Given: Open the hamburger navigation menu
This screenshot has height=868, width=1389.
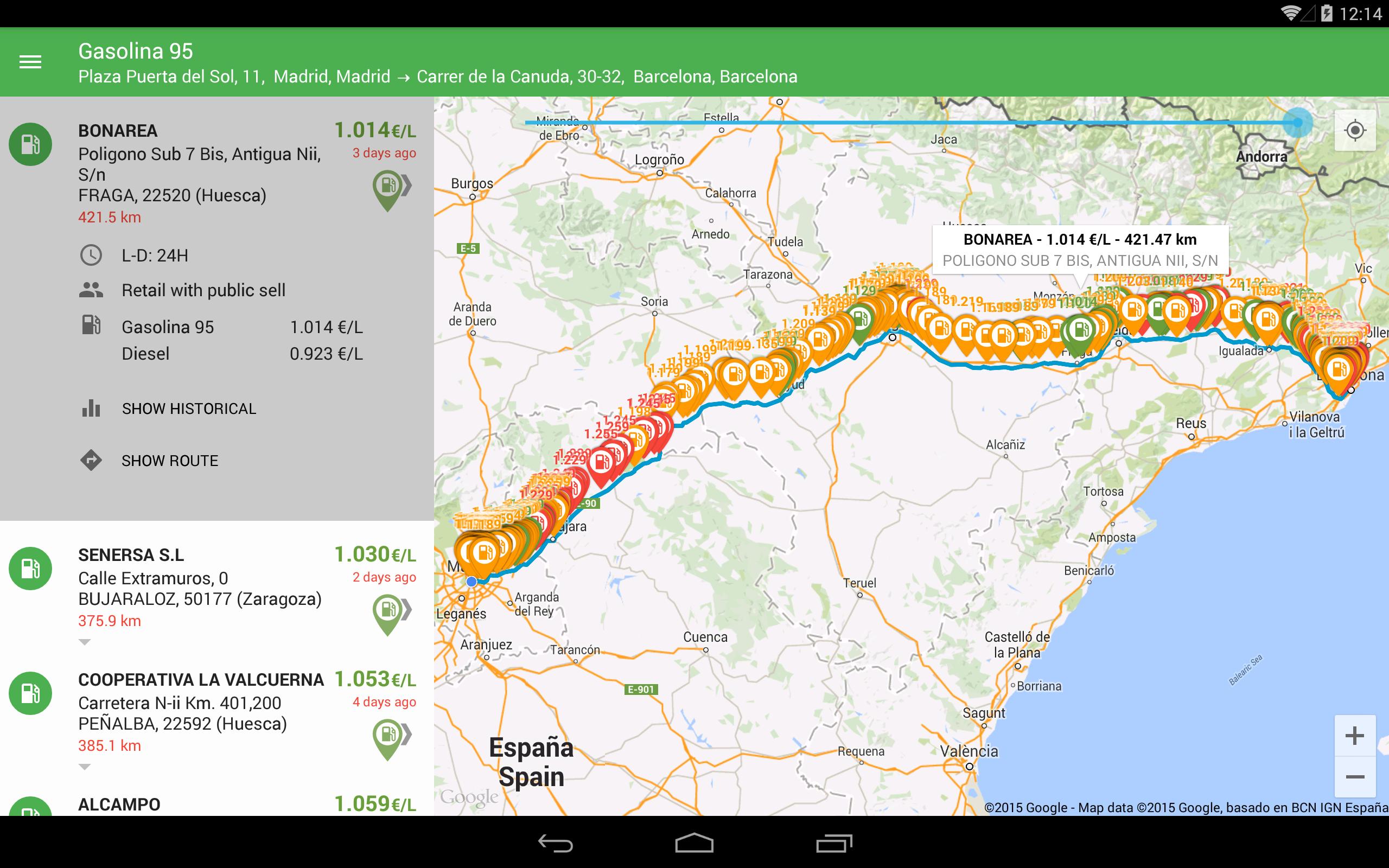Looking at the screenshot, I should (x=30, y=62).
